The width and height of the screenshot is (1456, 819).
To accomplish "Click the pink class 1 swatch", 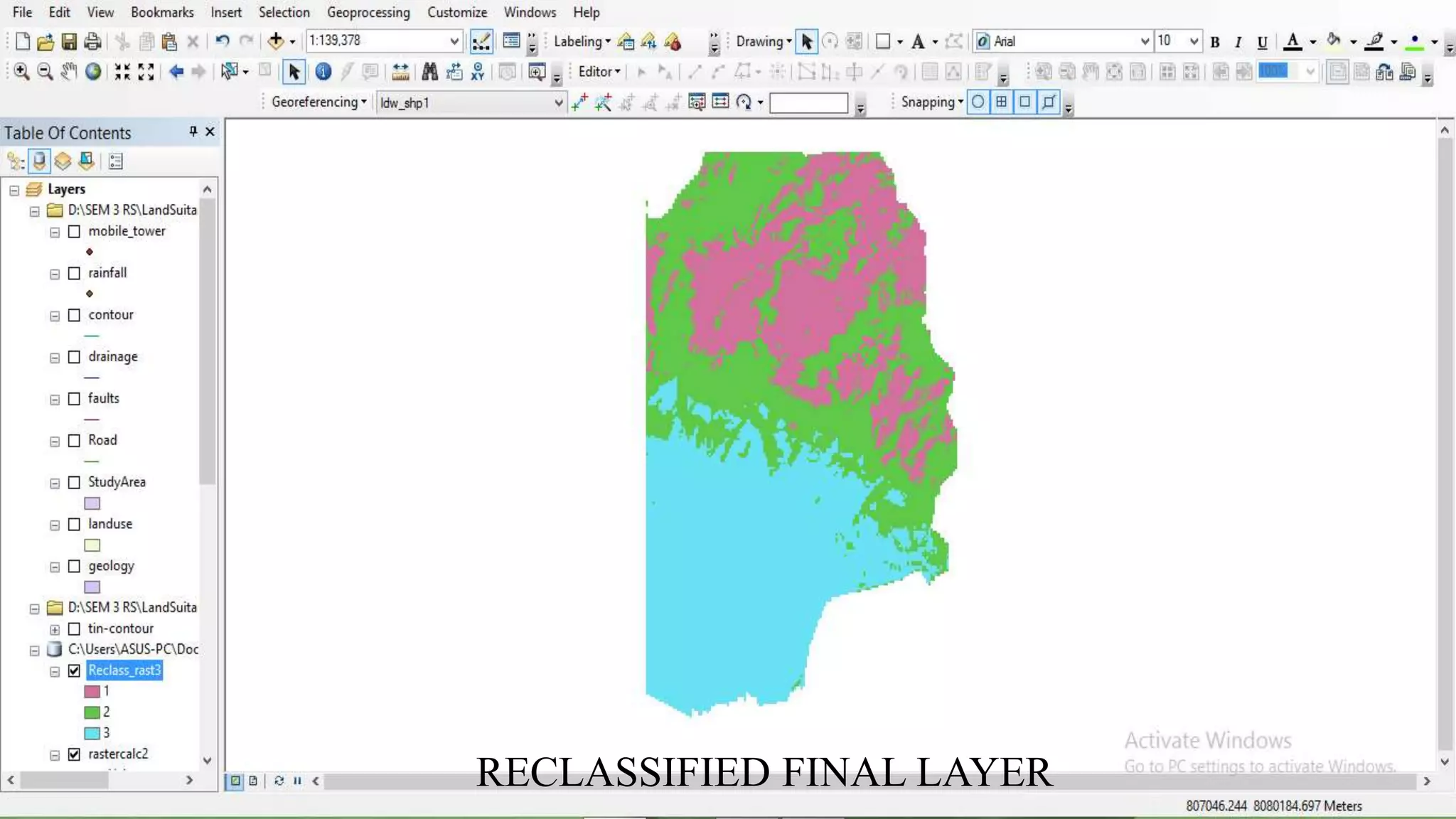I will [x=92, y=692].
